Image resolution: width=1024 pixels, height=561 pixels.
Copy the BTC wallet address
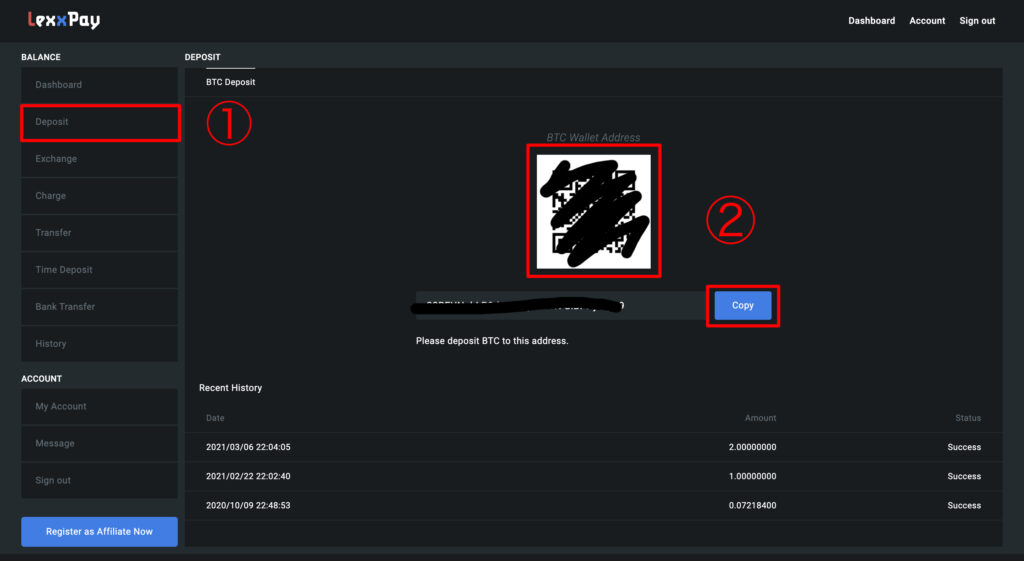point(743,306)
